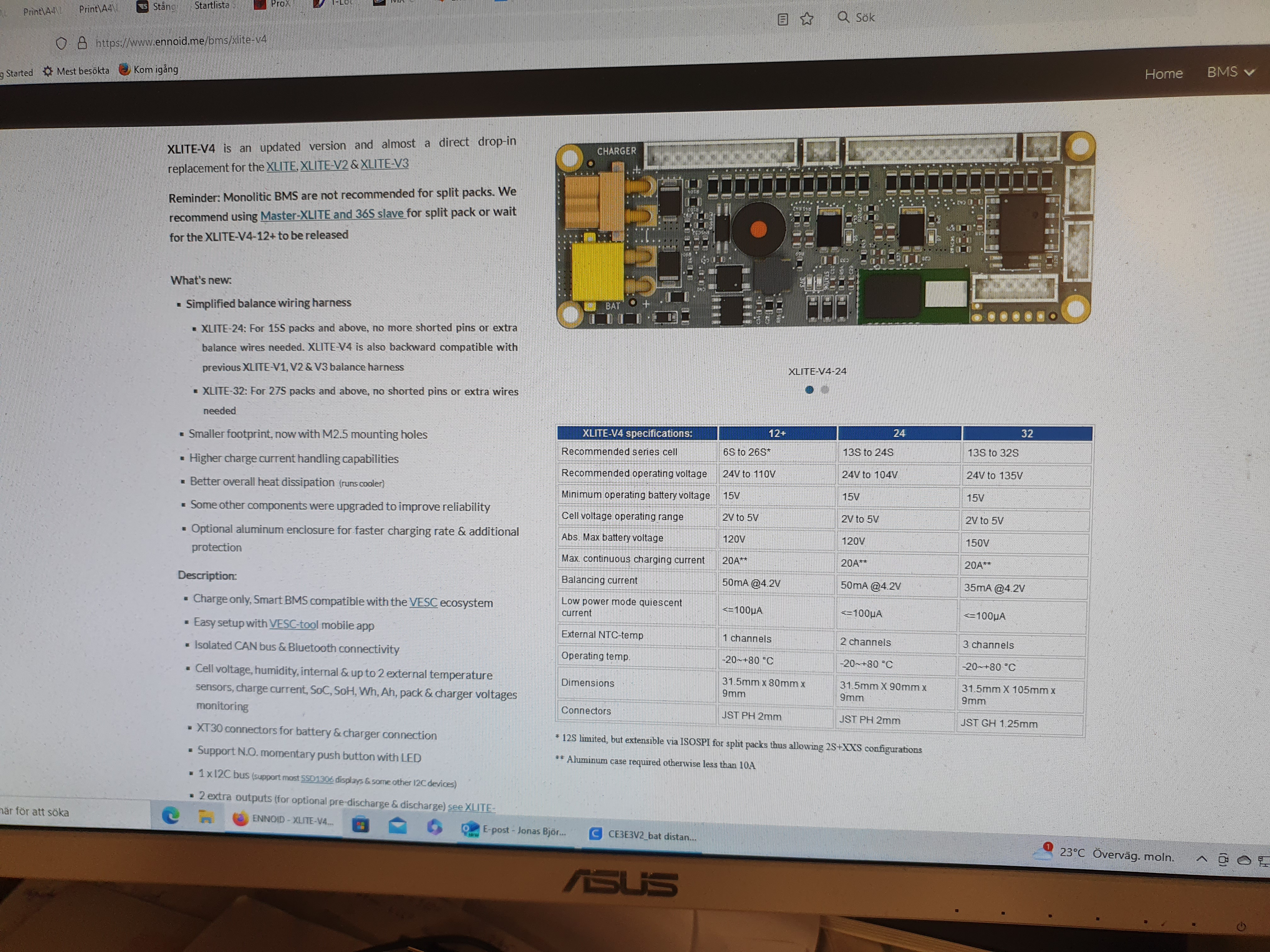Focus the address bar with ennoid.me URL

pos(181,41)
